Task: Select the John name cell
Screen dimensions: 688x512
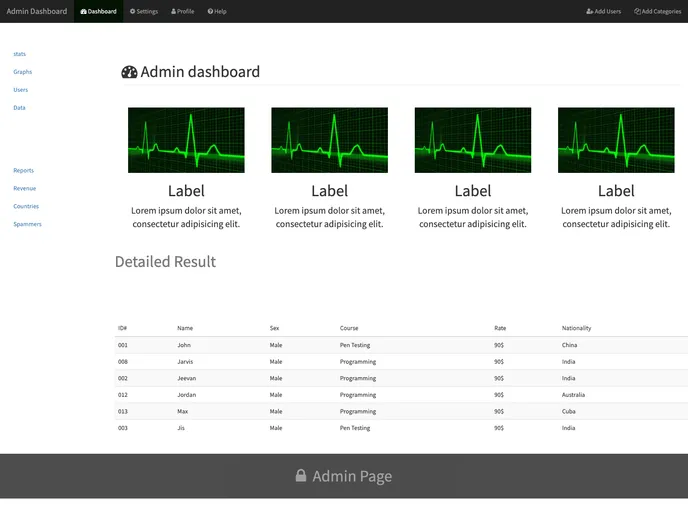Action: (184, 345)
